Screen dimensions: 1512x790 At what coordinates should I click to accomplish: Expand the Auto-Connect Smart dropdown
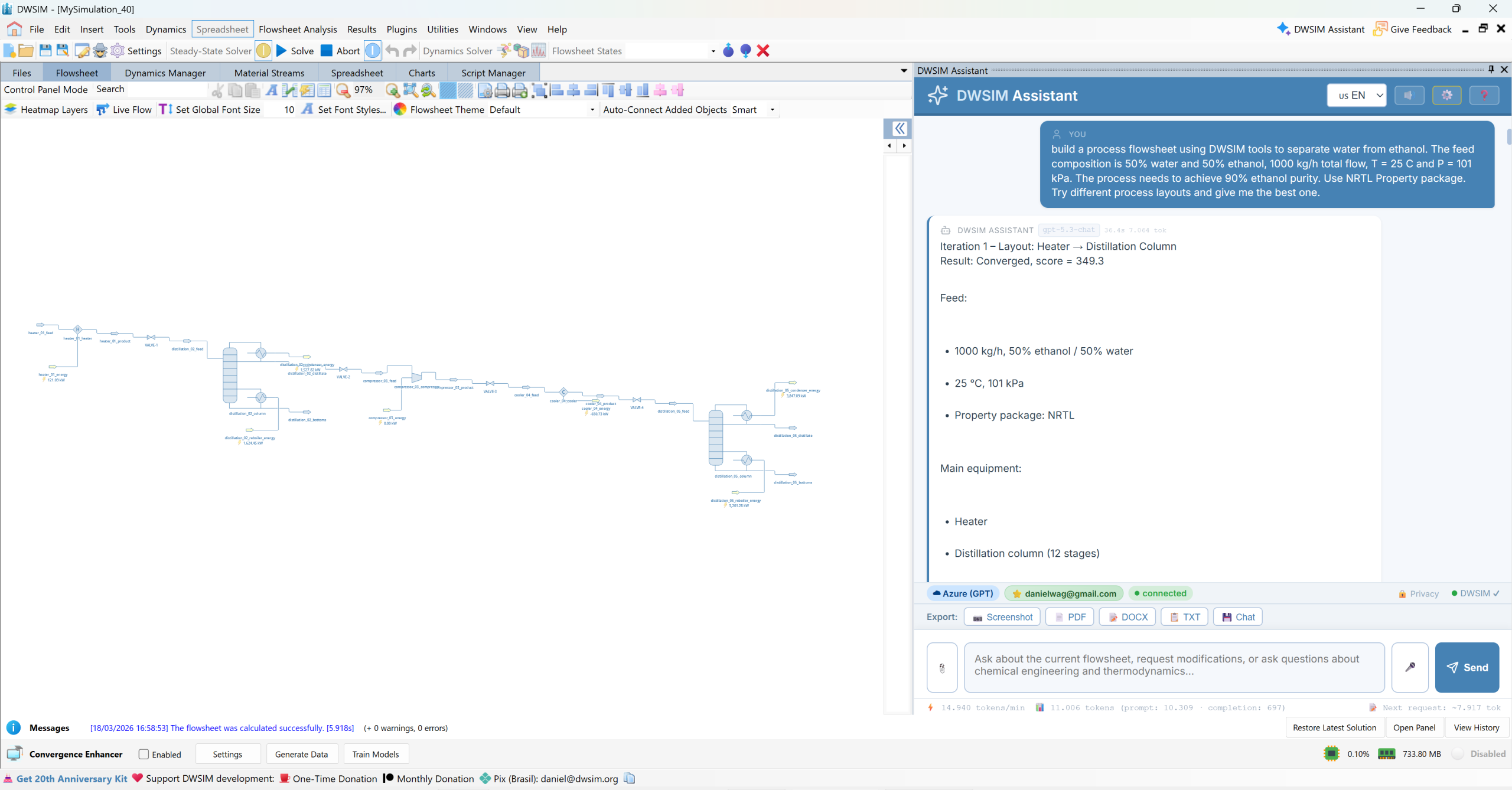pos(772,110)
